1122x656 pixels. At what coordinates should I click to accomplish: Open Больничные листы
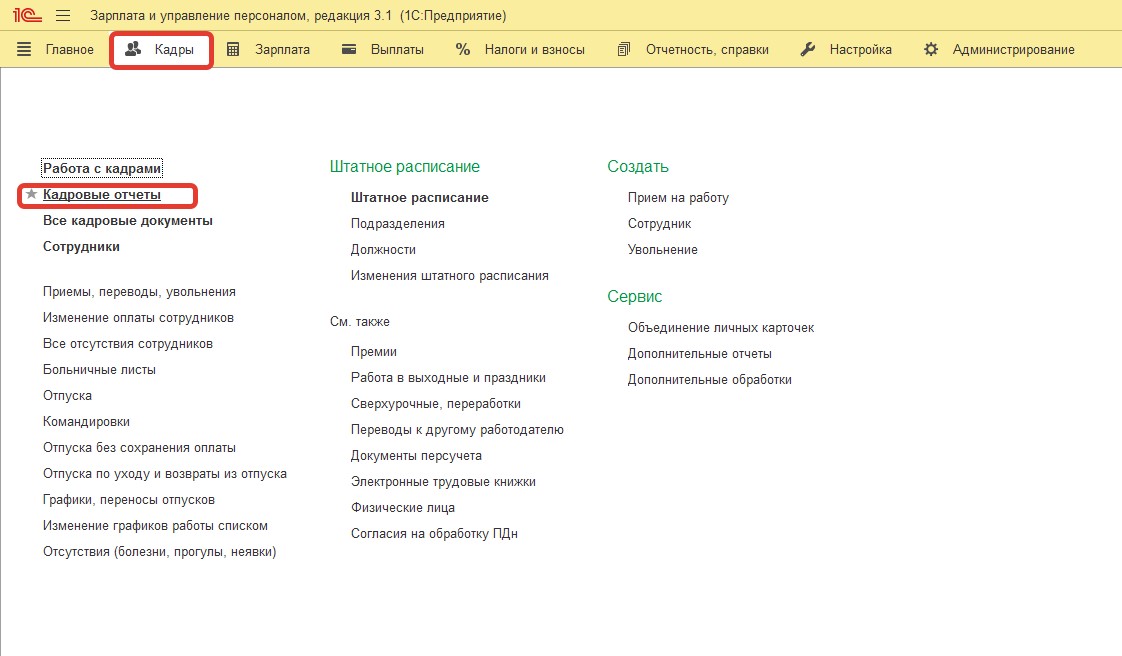pos(99,370)
